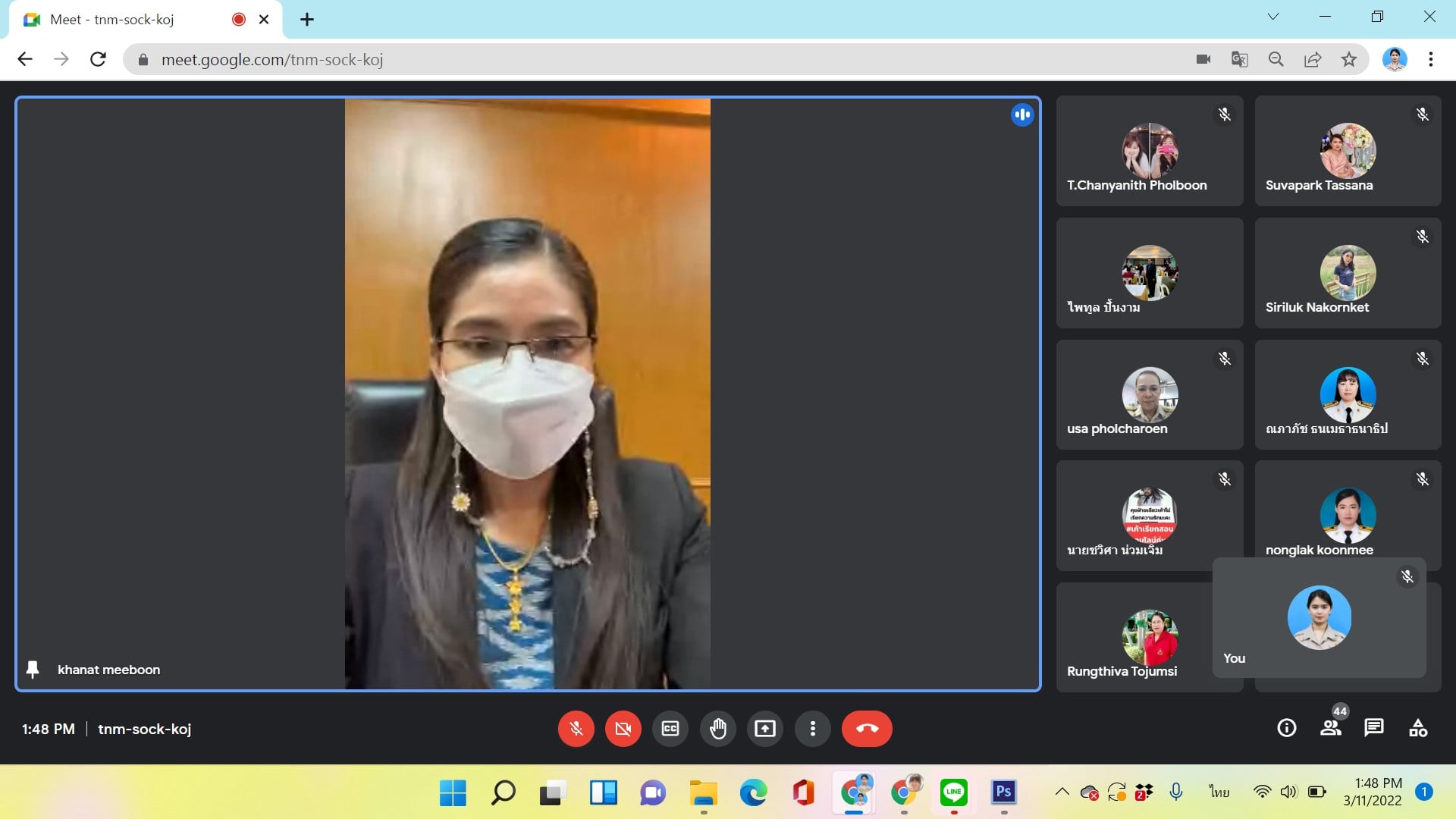Screen dimensions: 1456x819
Task: Open more options three-dot menu in call bar
Action: (x=813, y=729)
